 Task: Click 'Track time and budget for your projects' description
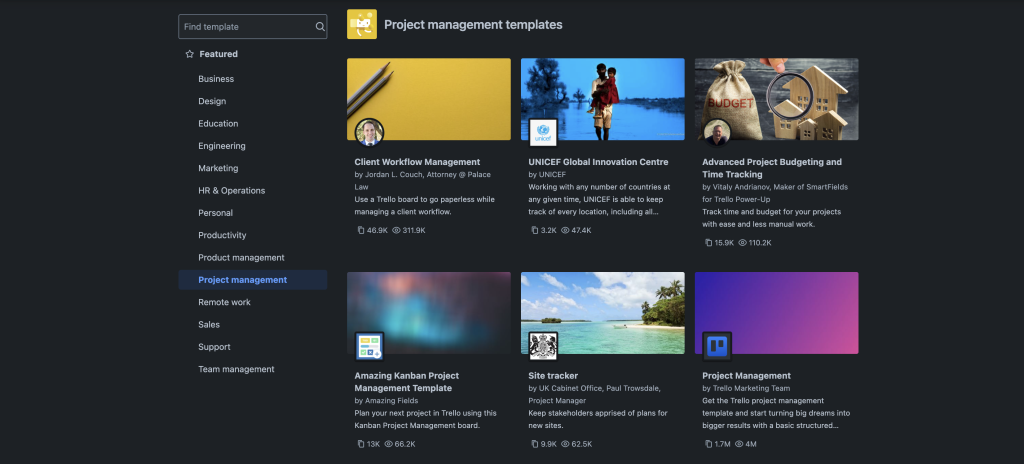[x=771, y=218]
